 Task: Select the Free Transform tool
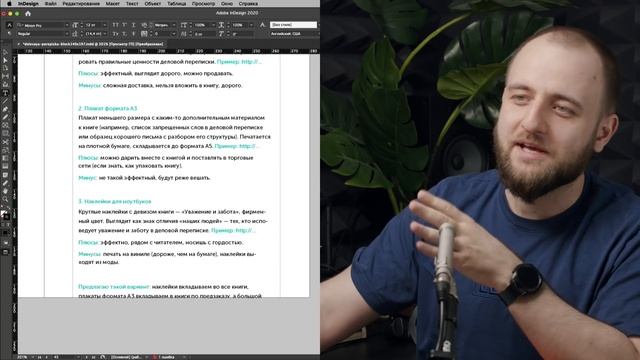click(5, 150)
